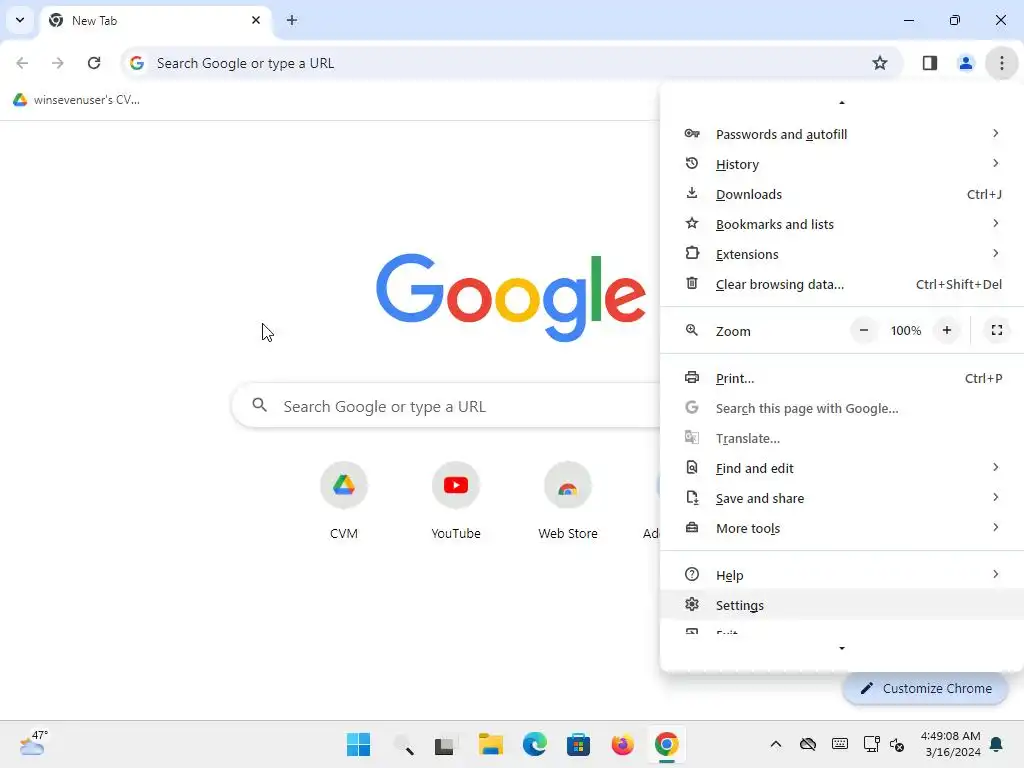Enter fullscreen via zoom row icon
This screenshot has height=768, width=1024.
[x=997, y=330]
